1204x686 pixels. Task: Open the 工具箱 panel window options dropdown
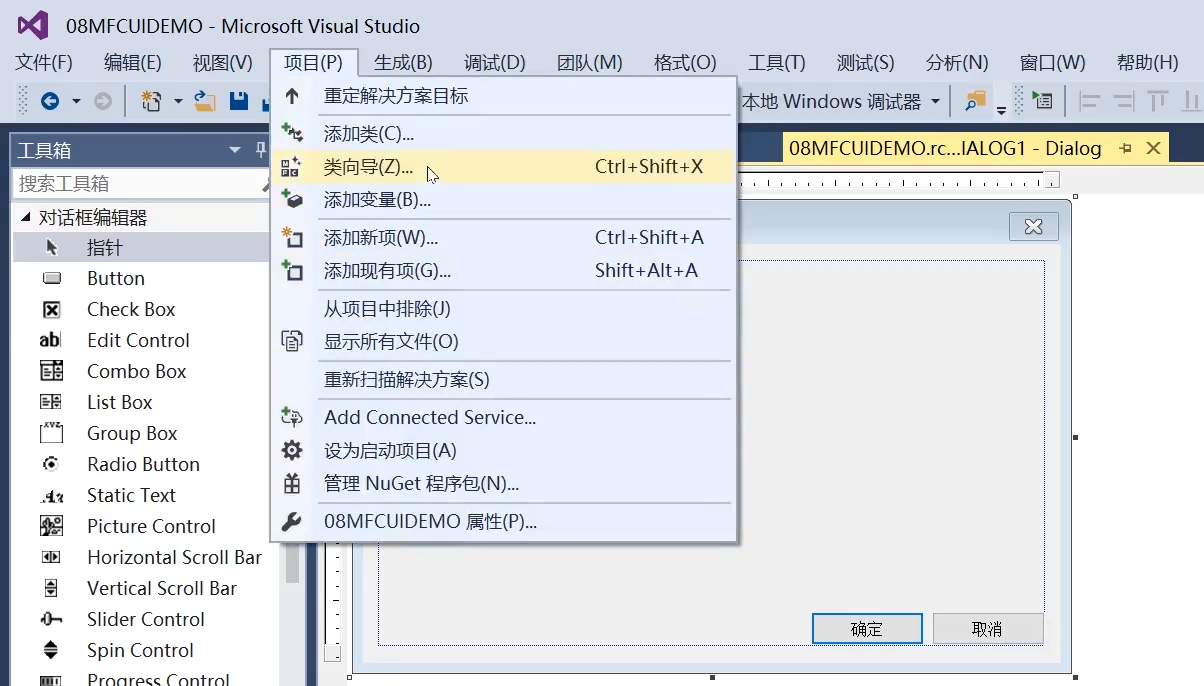click(x=235, y=150)
